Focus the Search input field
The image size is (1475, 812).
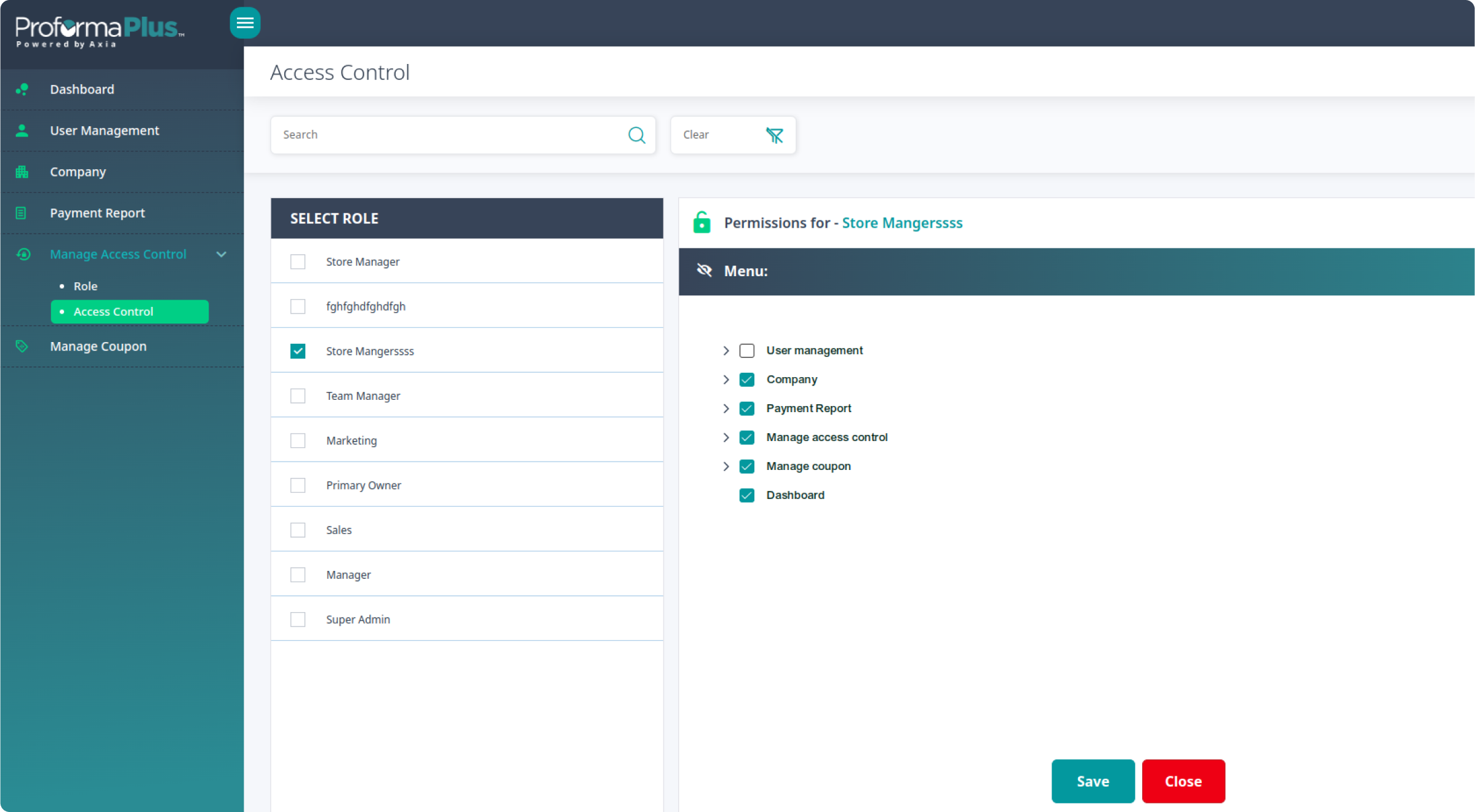pyautogui.click(x=449, y=135)
